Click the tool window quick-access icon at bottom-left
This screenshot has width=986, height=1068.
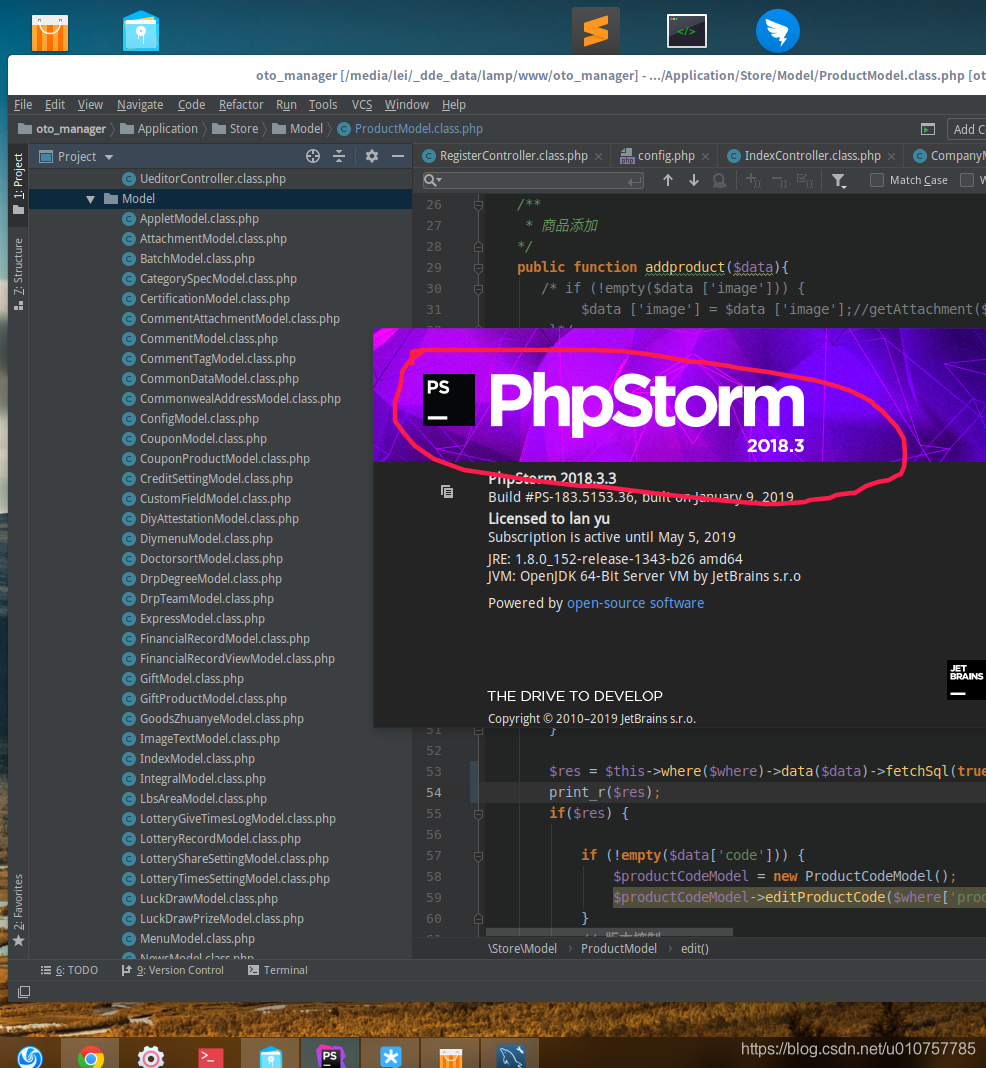coord(24,992)
